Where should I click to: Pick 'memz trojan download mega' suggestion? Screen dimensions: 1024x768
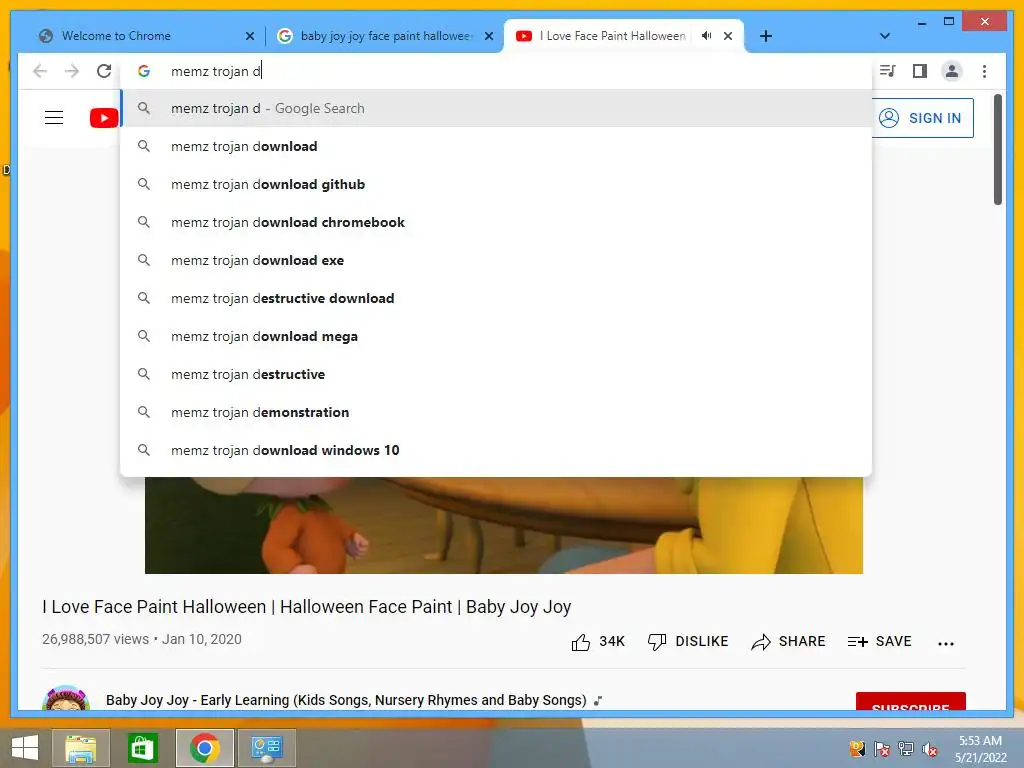pyautogui.click(x=496, y=336)
